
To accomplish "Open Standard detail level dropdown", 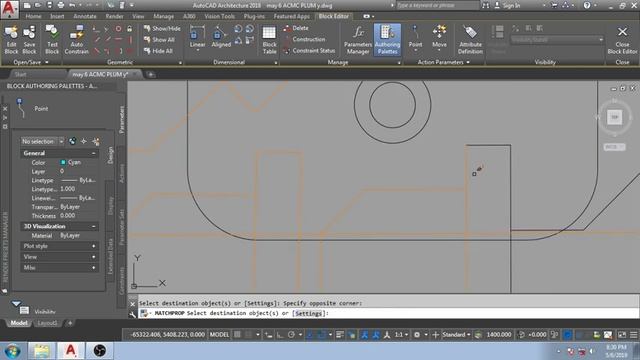I will click(x=456, y=334).
